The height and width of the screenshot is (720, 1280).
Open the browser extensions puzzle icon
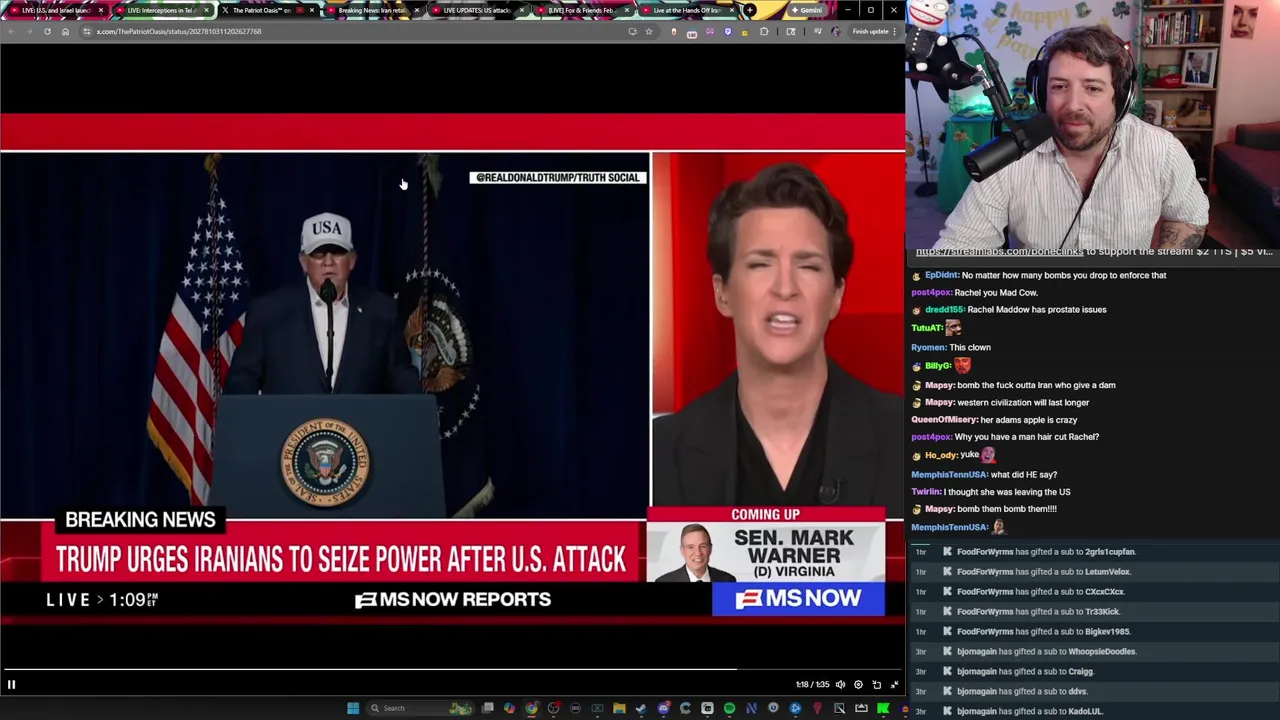pyautogui.click(x=764, y=31)
